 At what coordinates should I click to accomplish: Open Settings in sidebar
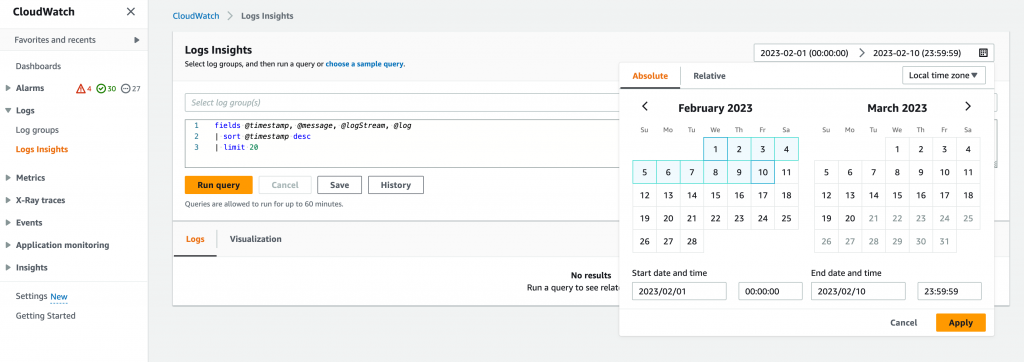coord(31,296)
